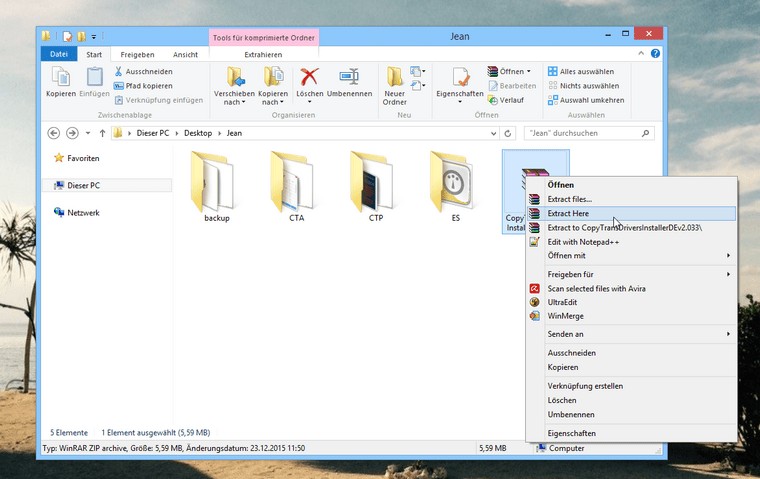Choose Edit with Notepad++
Viewport: 760px width, 479px height.
[x=631, y=241]
